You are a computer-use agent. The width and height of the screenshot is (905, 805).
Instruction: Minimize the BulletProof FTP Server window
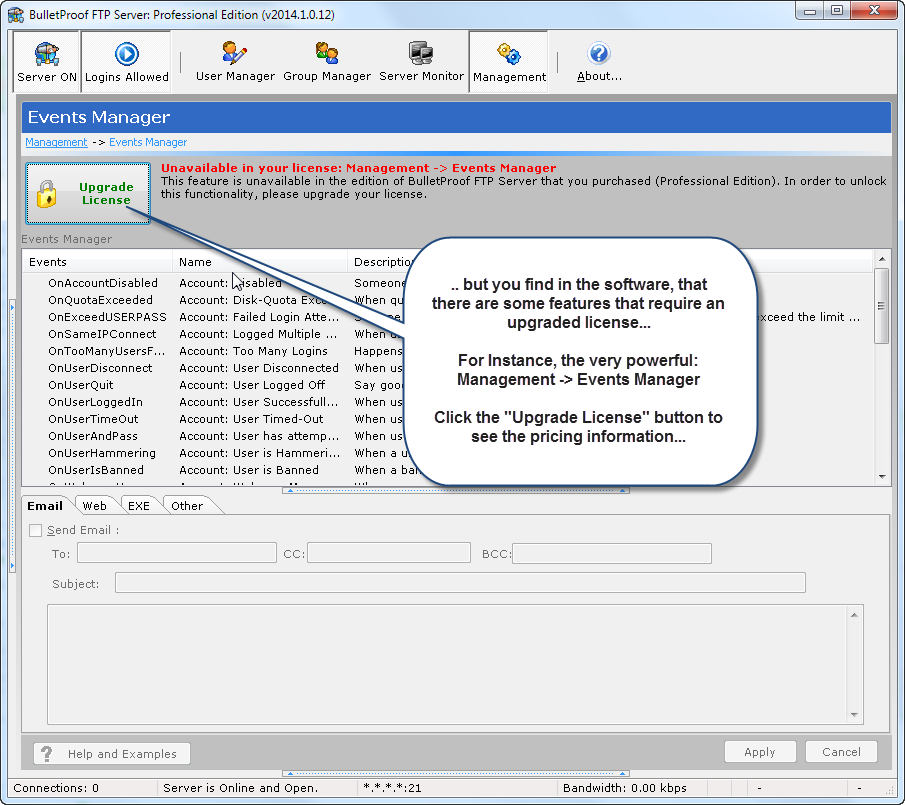click(x=810, y=11)
